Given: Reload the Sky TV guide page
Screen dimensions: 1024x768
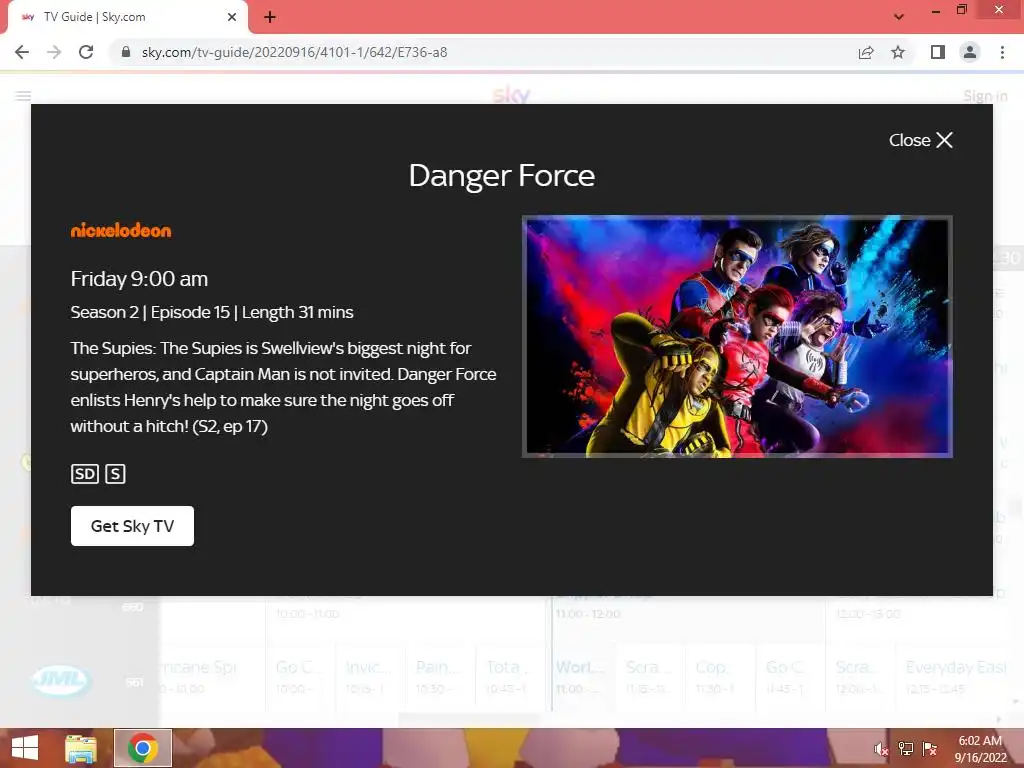Looking at the screenshot, I should click(86, 52).
